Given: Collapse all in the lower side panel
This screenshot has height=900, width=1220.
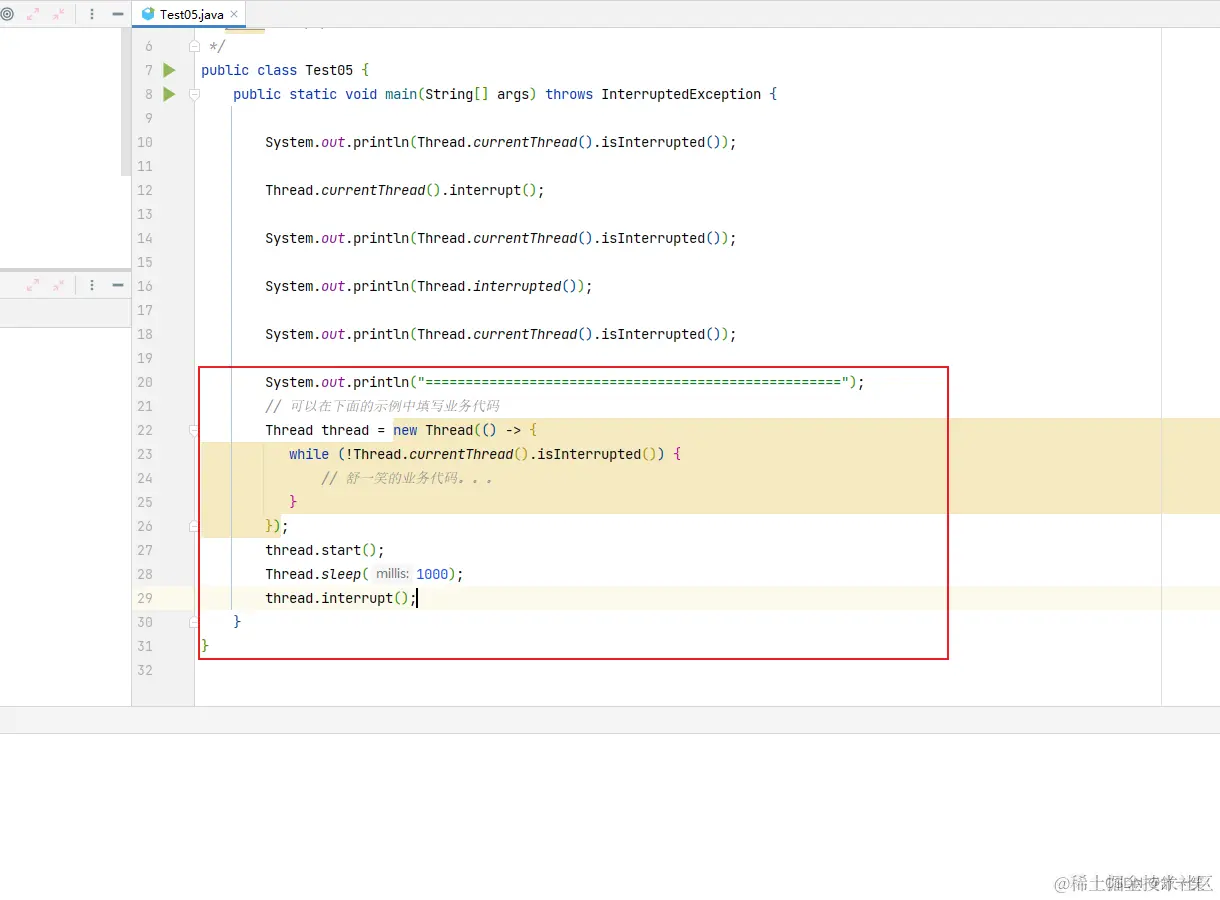Looking at the screenshot, I should [58, 285].
